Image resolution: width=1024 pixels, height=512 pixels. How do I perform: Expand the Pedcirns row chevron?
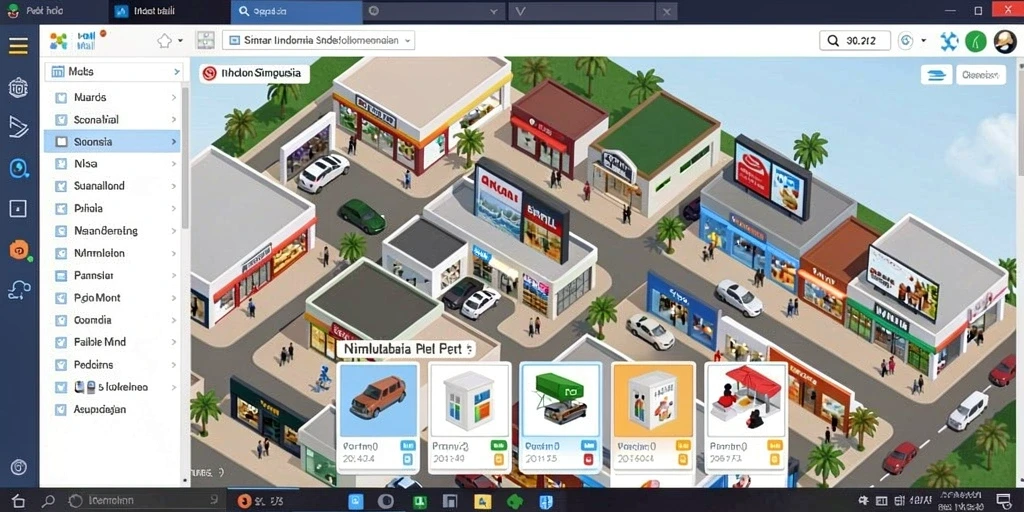point(174,365)
